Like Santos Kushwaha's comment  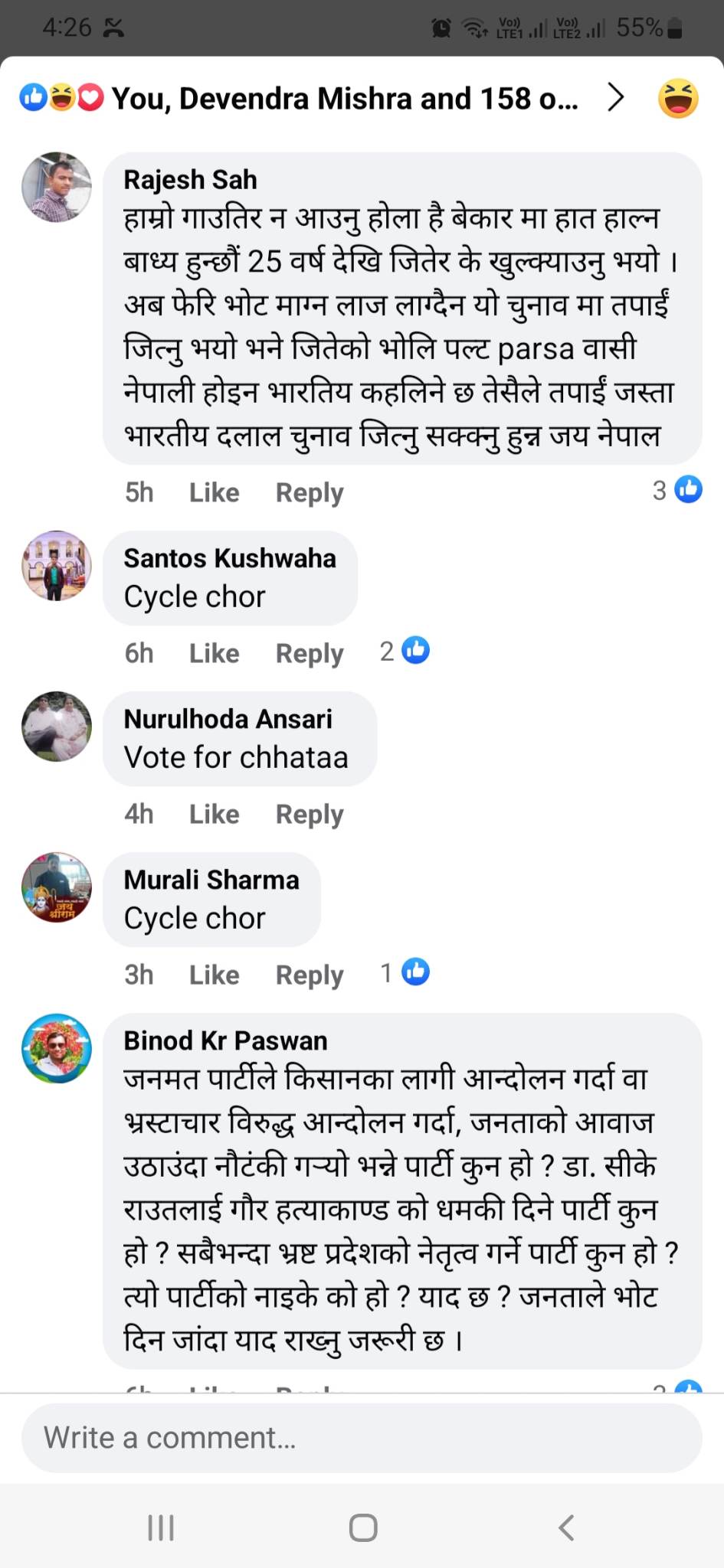click(214, 653)
